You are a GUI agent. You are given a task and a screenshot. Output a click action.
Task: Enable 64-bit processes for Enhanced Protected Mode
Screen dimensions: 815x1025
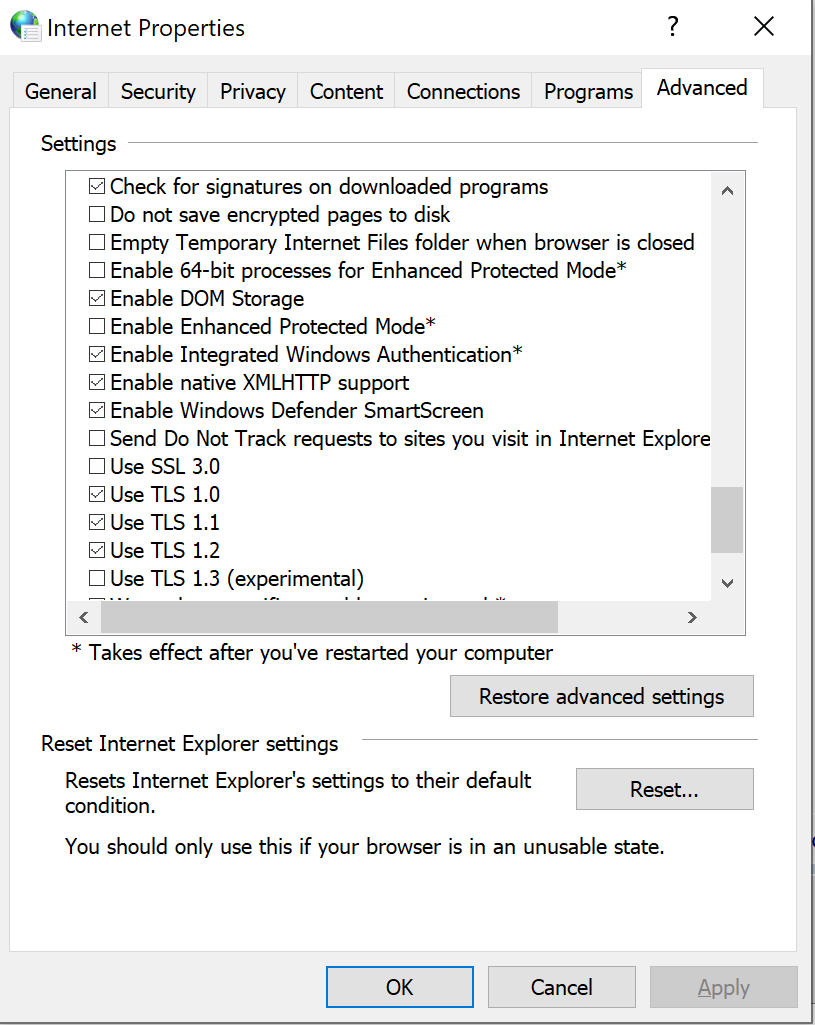[97, 271]
